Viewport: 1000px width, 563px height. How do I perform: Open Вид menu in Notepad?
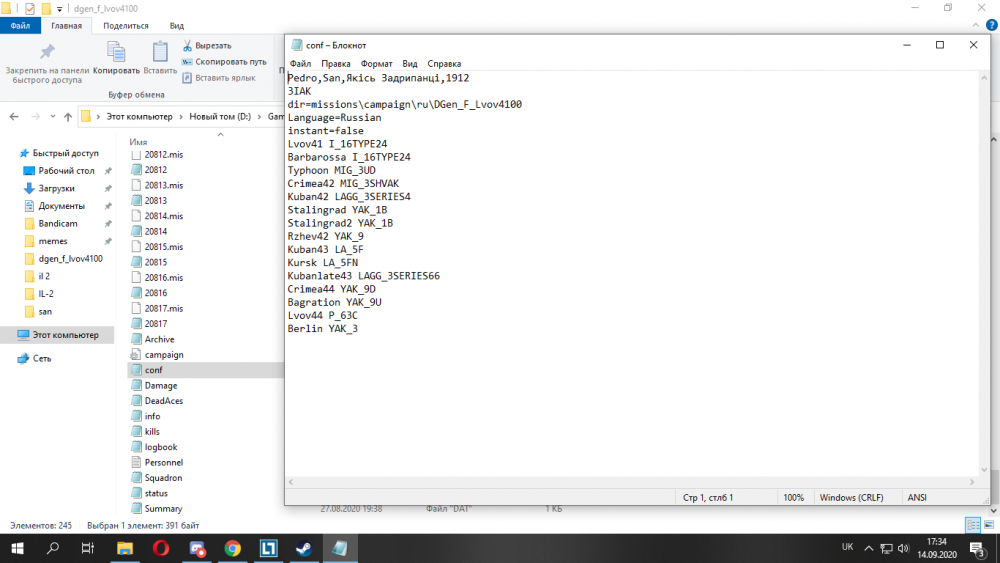click(x=409, y=64)
